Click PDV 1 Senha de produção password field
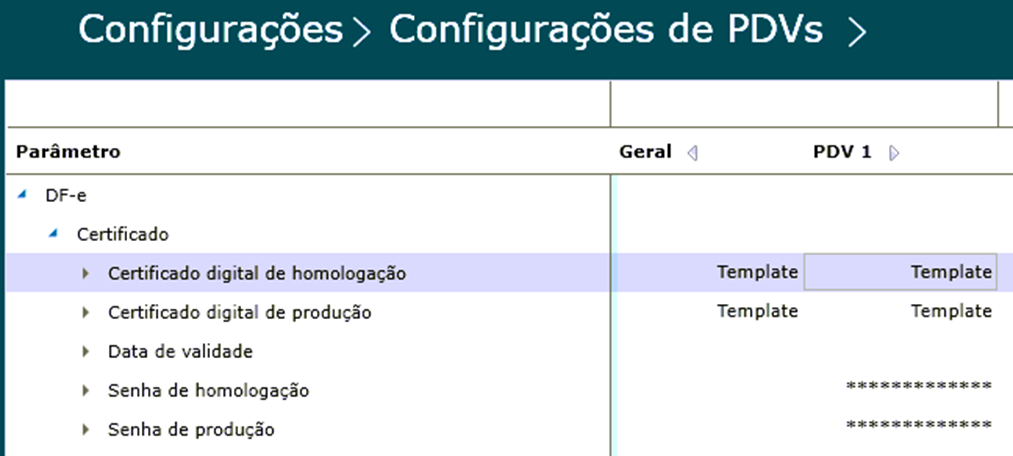The width and height of the screenshot is (1013, 456). tap(918, 426)
